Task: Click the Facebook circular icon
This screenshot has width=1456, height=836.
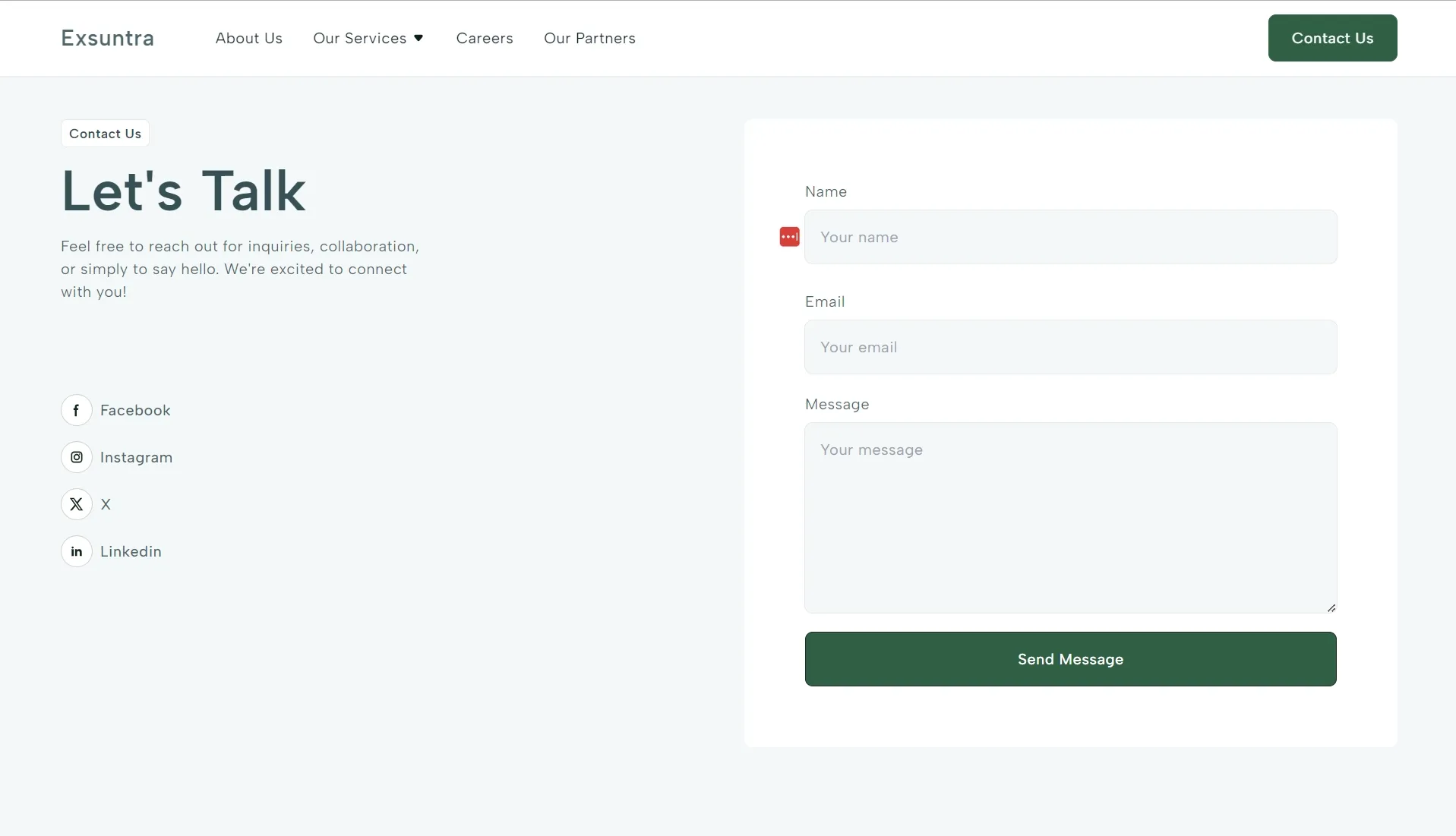Action: click(x=77, y=410)
